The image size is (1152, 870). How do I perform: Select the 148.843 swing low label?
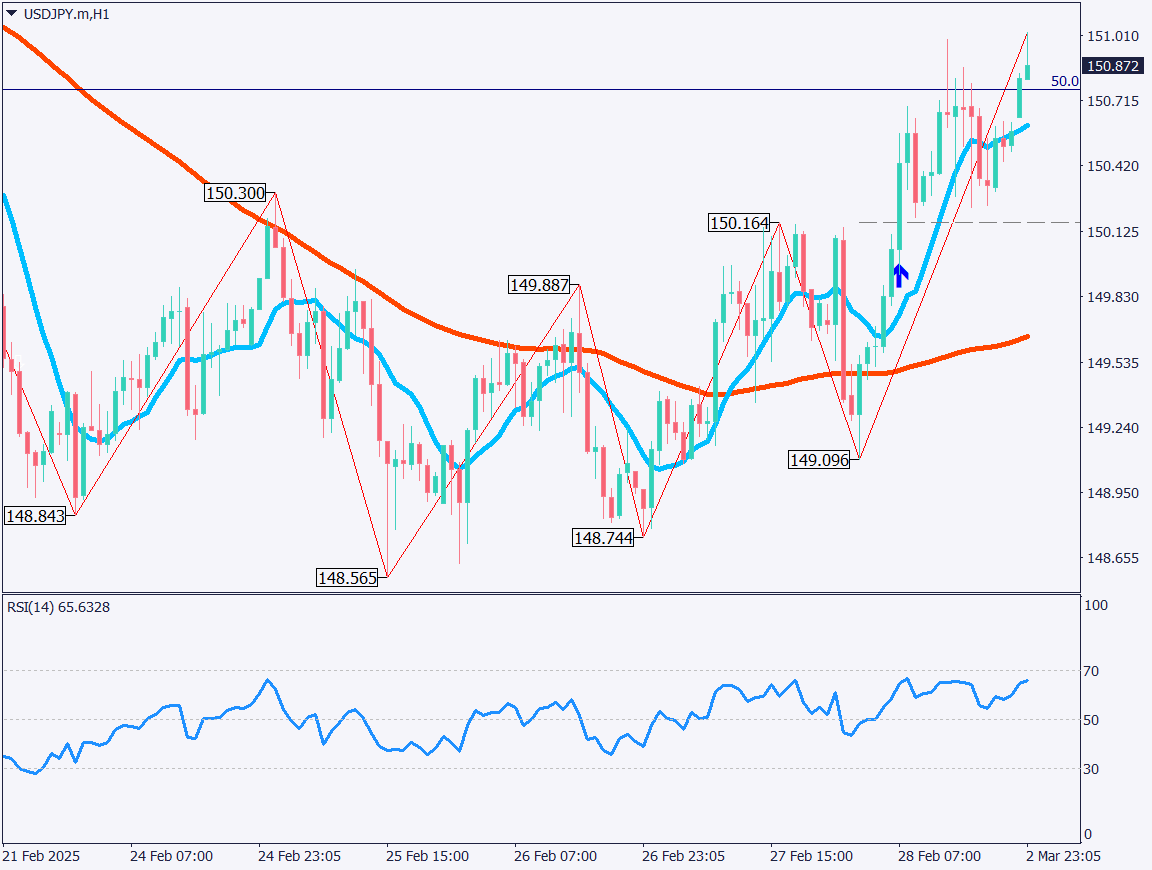coord(35,516)
